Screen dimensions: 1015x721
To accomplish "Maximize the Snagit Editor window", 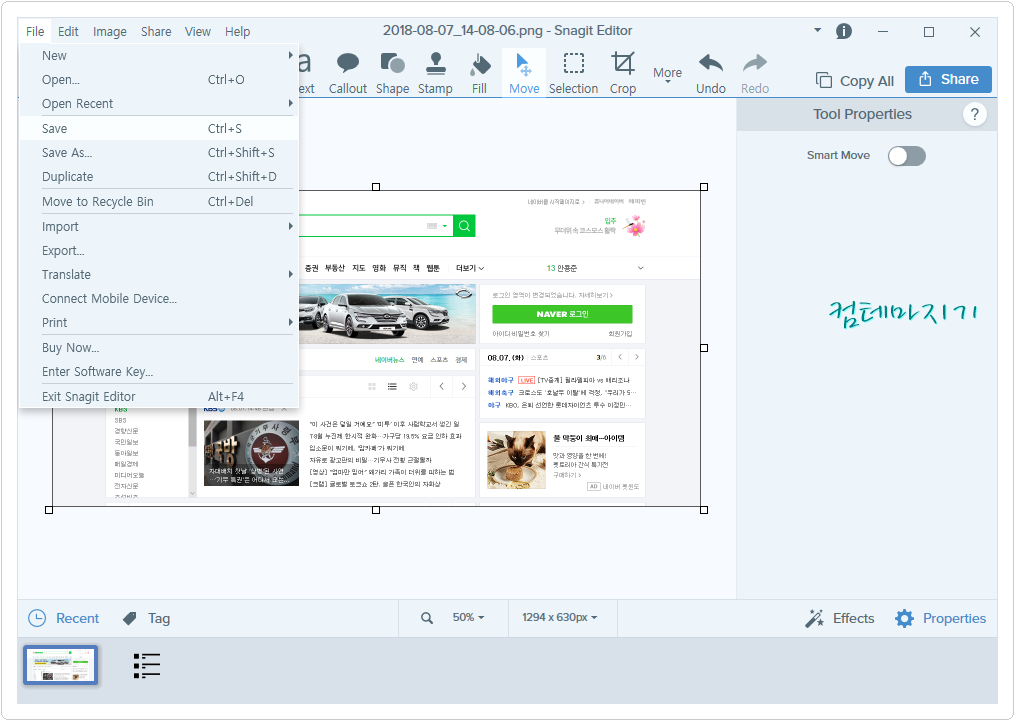I will coord(929,32).
